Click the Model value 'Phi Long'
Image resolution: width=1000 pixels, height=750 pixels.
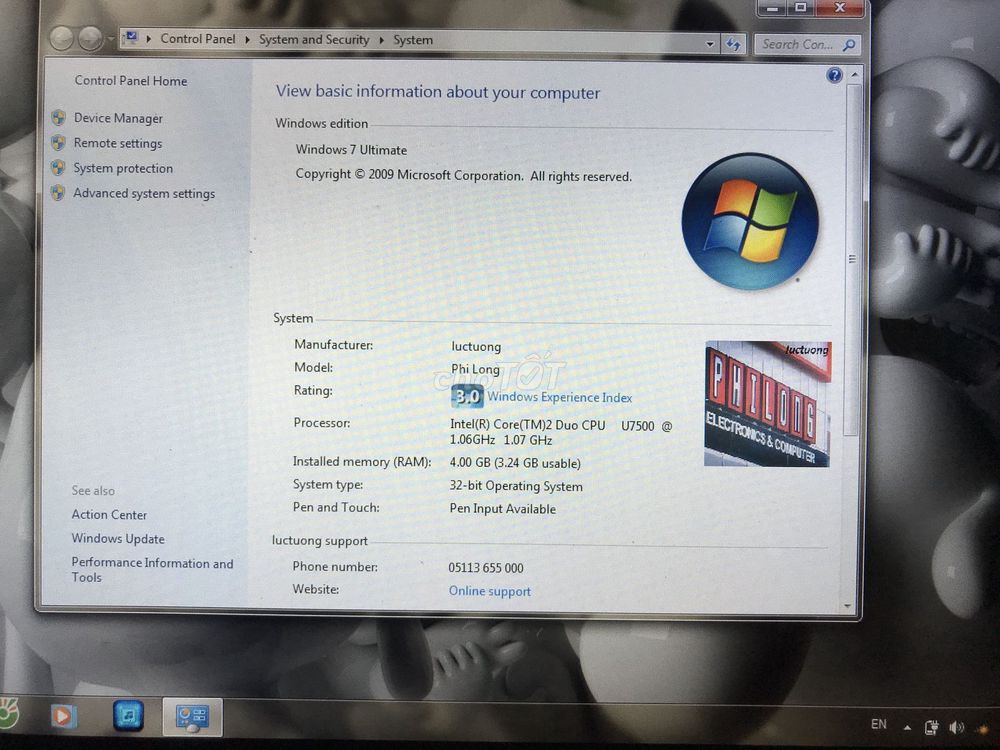coord(475,369)
